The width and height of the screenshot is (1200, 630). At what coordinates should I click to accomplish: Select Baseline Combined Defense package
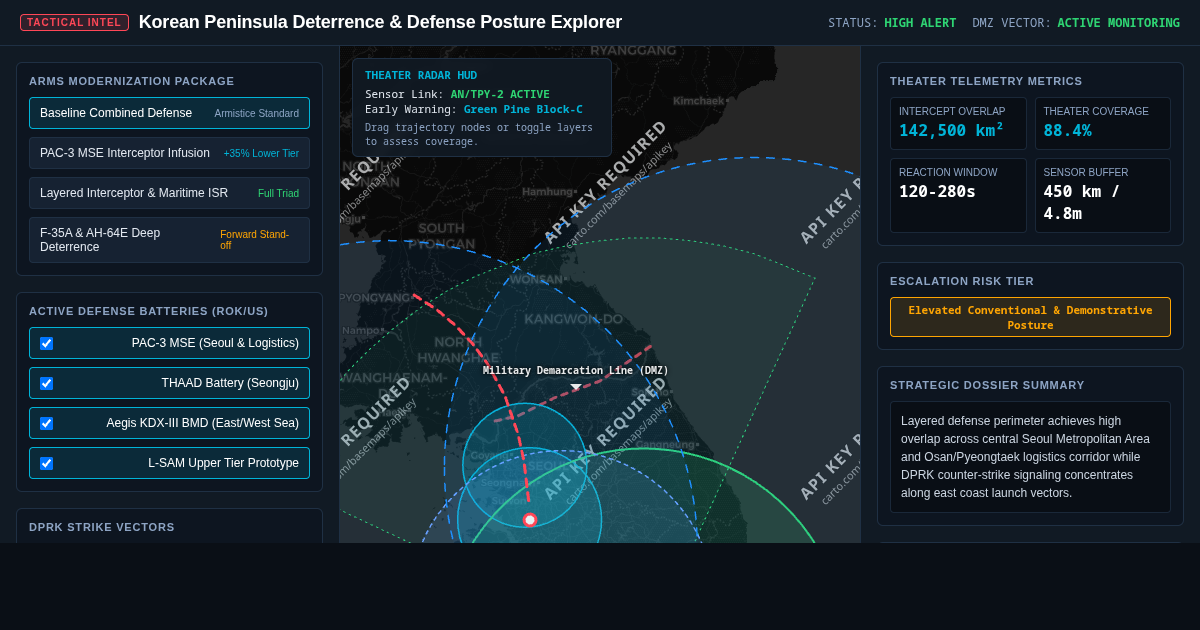pyautogui.click(x=169, y=113)
